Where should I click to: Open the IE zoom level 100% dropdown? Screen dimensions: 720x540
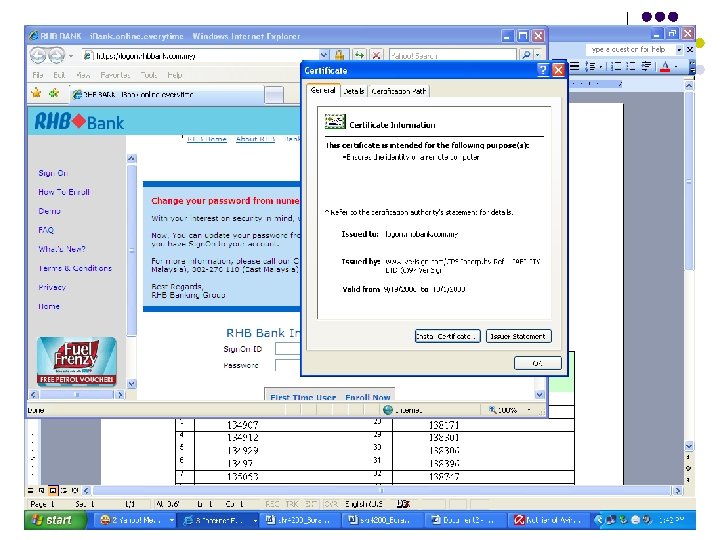click(529, 410)
